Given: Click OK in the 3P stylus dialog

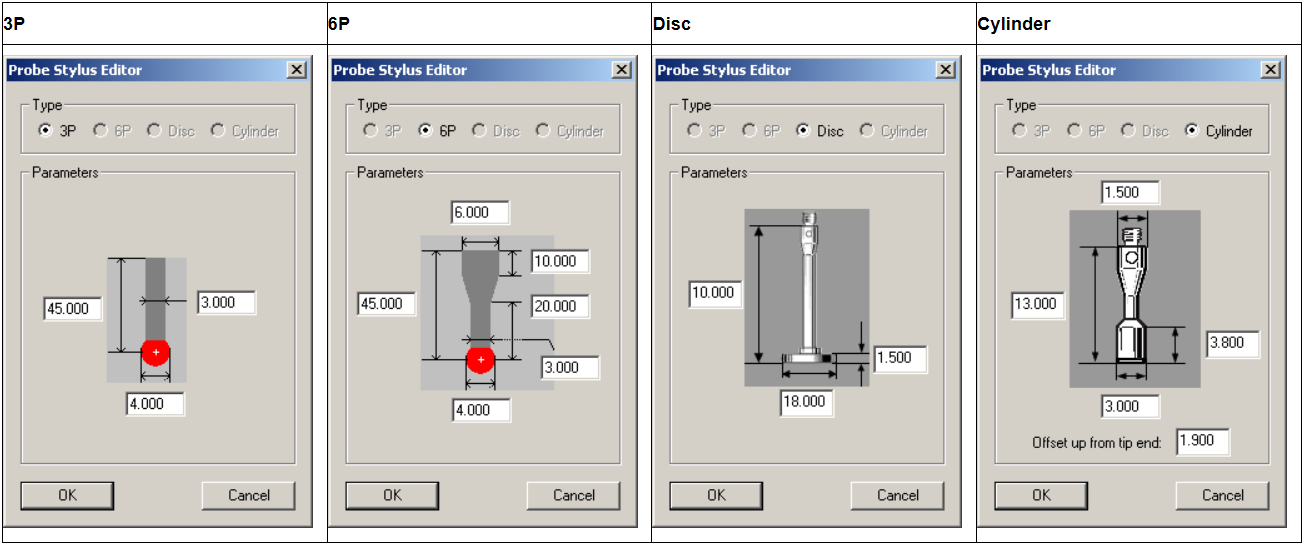Looking at the screenshot, I should coord(67,495).
